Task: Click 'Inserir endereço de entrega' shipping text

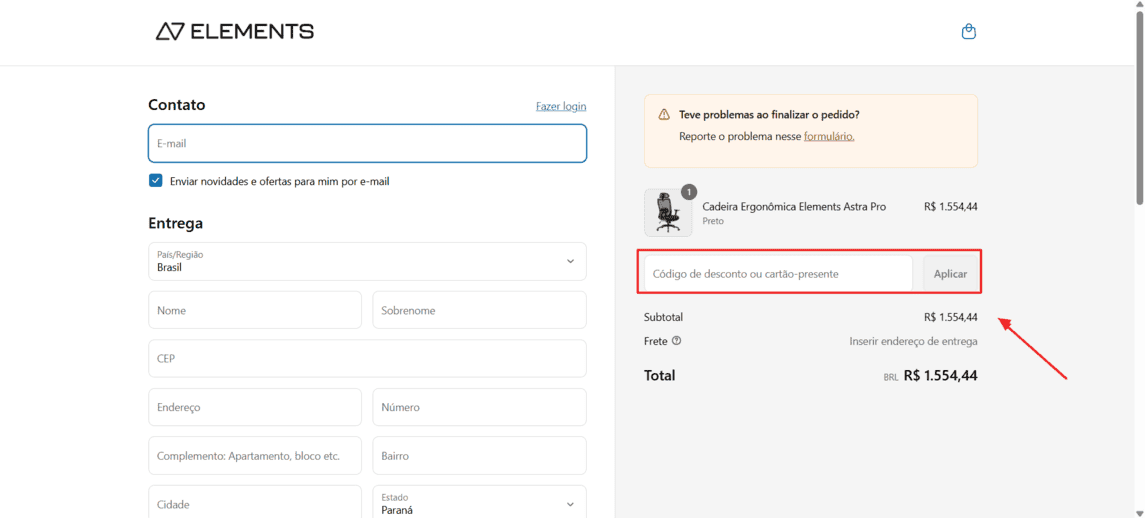Action: (x=914, y=341)
